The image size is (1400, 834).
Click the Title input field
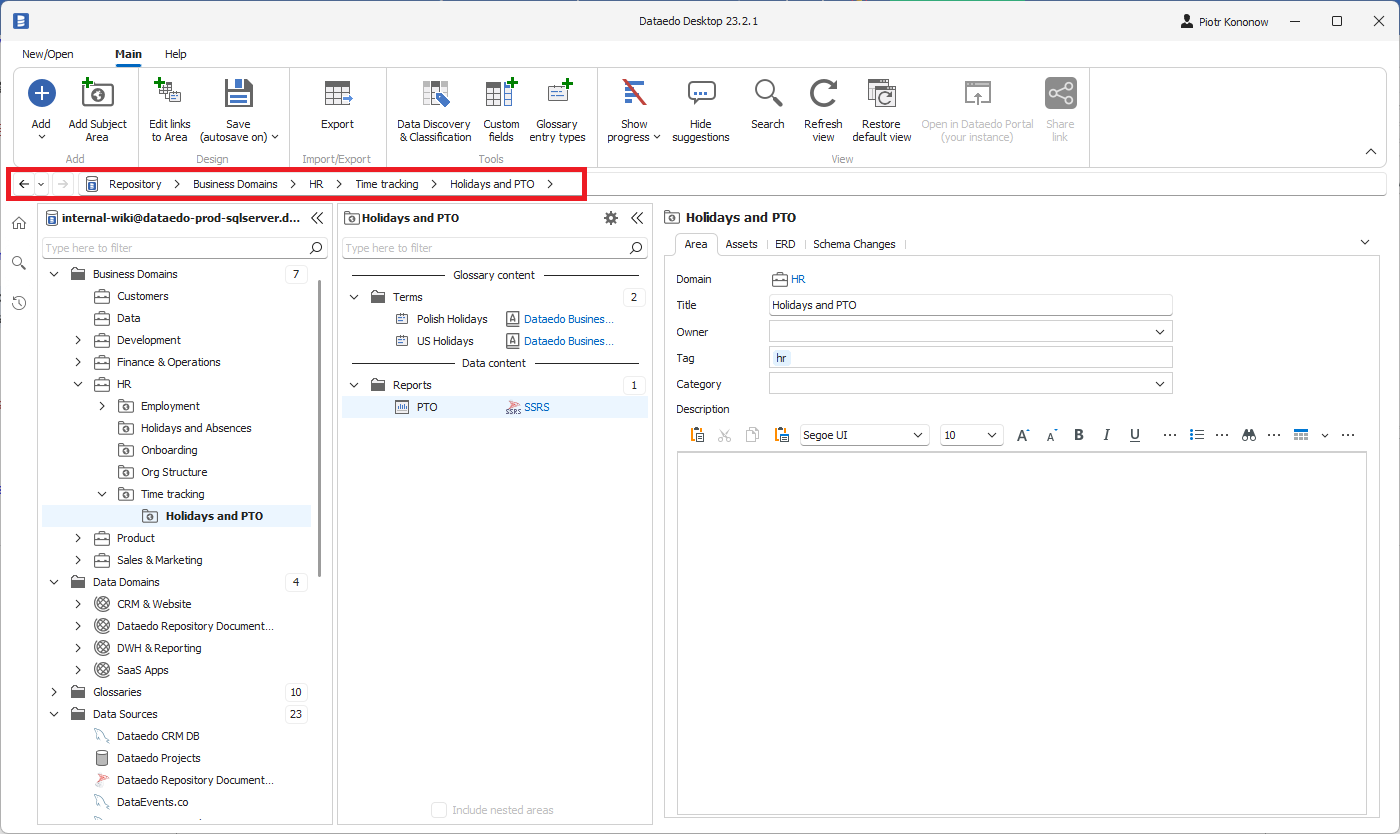point(970,305)
